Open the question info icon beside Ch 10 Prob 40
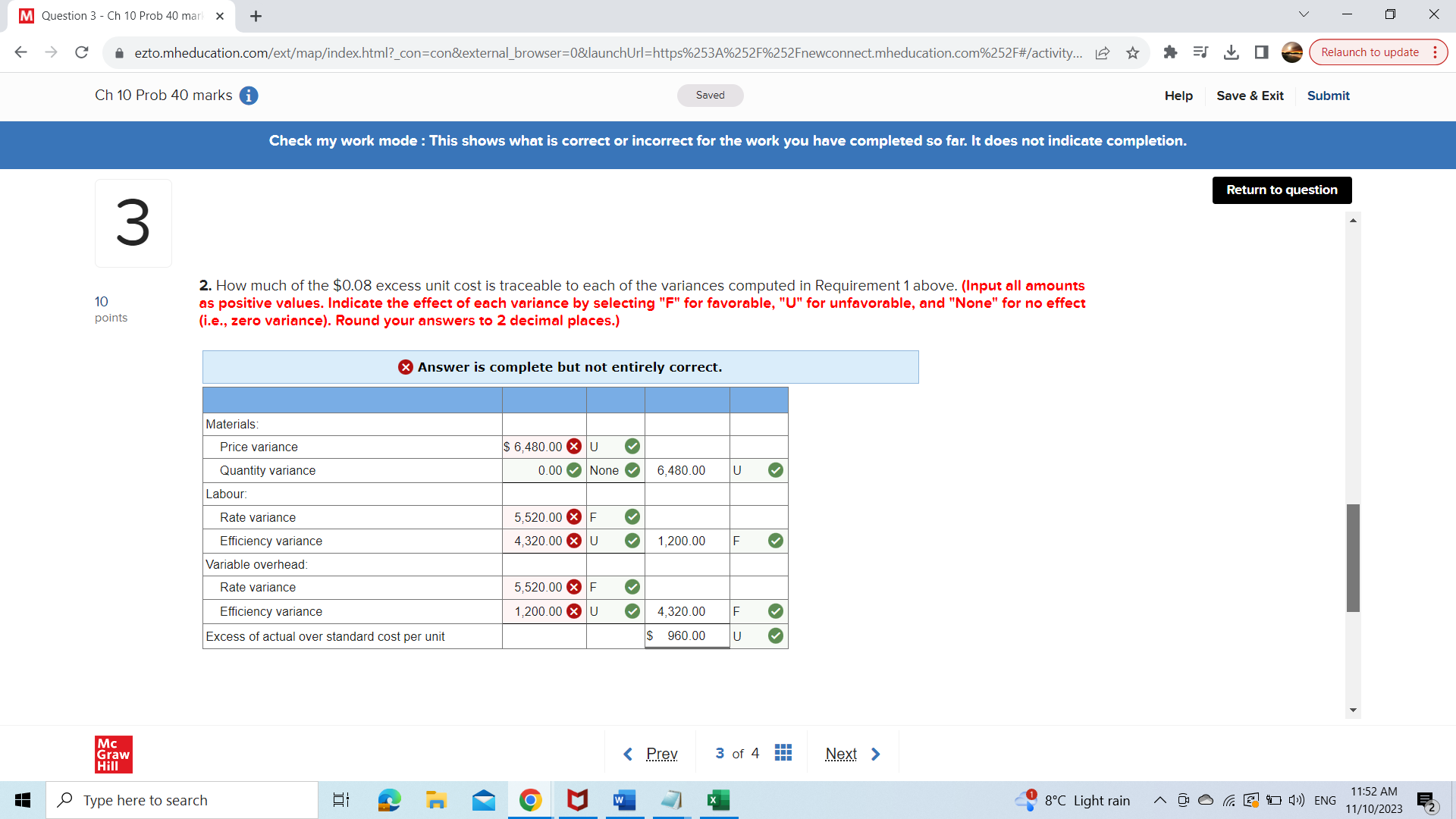This screenshot has width=1456, height=819. pyautogui.click(x=249, y=96)
